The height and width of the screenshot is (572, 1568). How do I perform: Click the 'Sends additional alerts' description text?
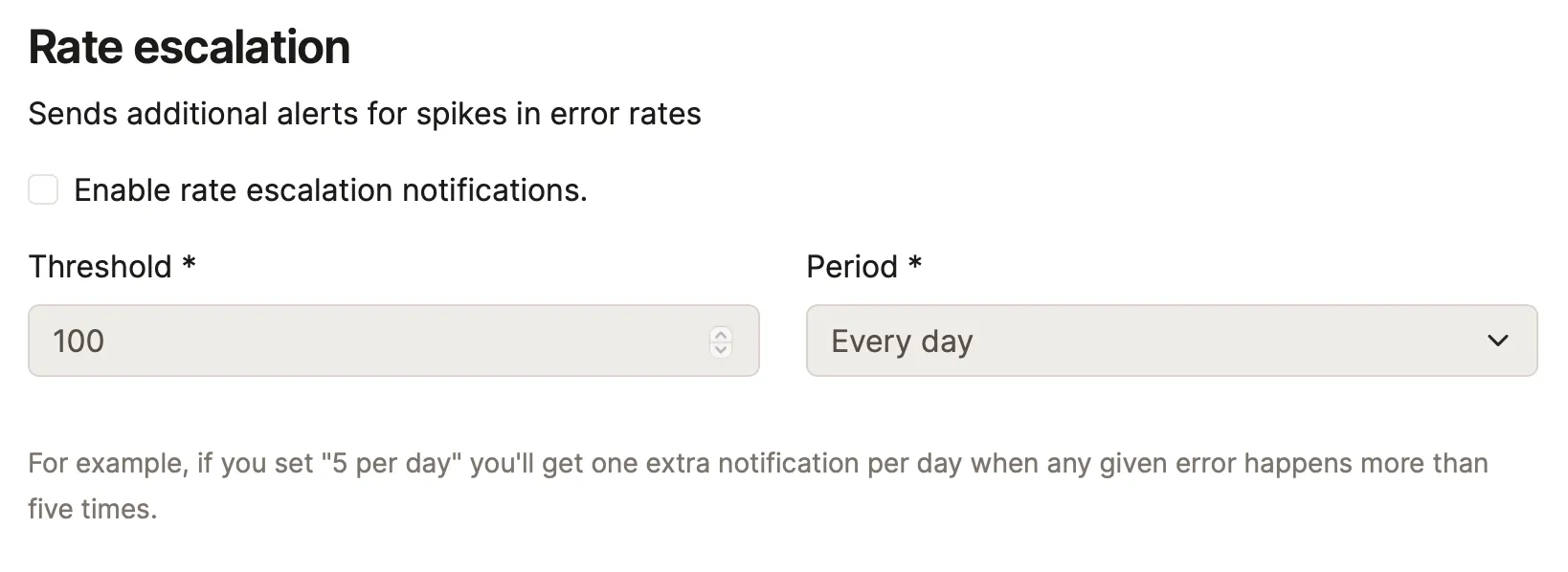pos(364,114)
